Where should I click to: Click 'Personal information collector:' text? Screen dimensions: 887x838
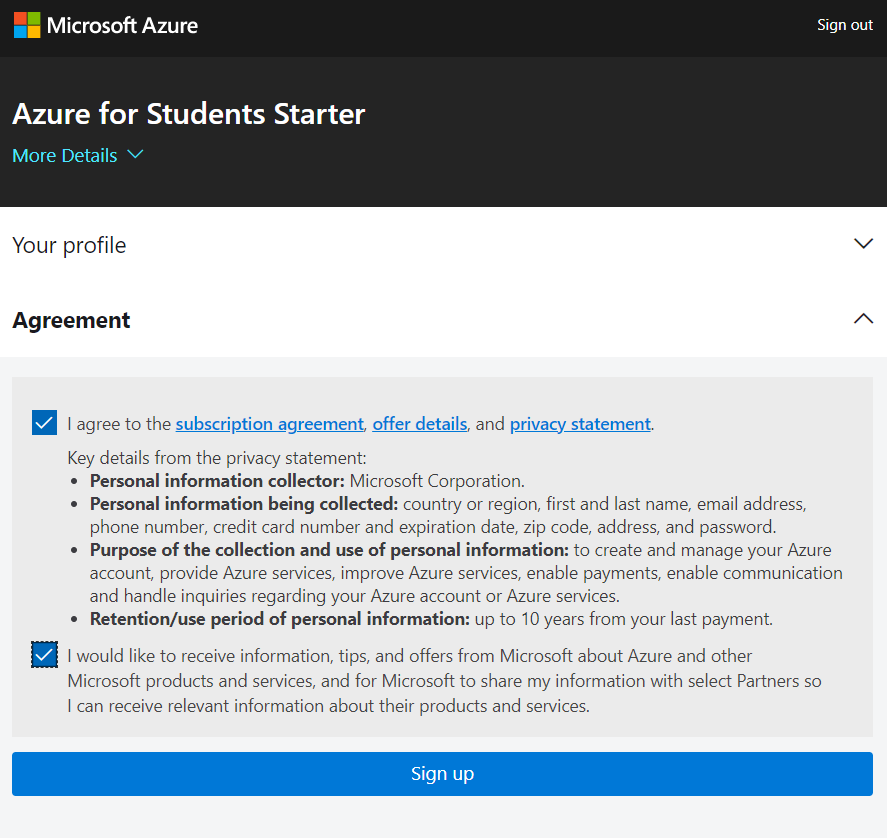pyautogui.click(x=217, y=481)
